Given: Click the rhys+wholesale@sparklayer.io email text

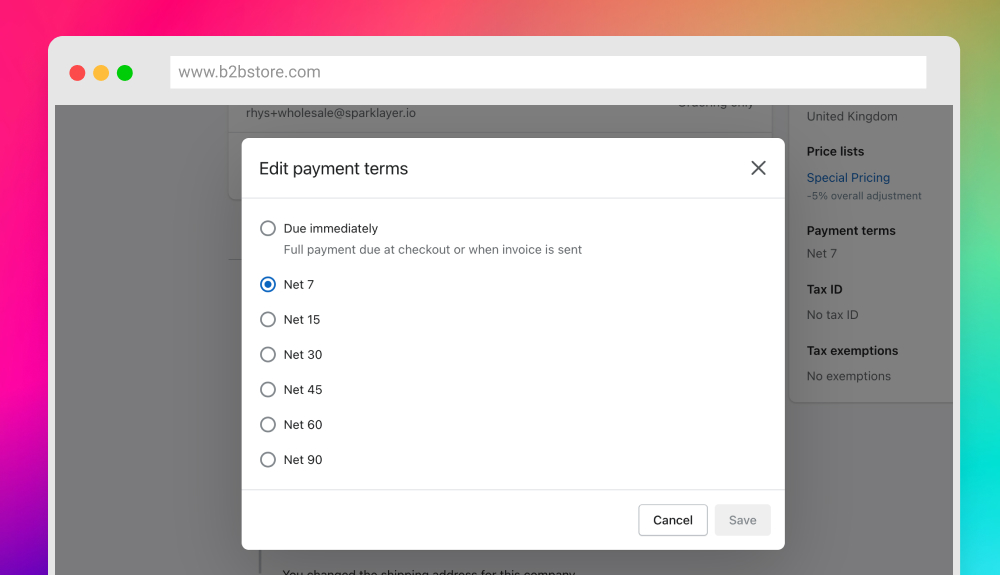Looking at the screenshot, I should click(x=330, y=113).
